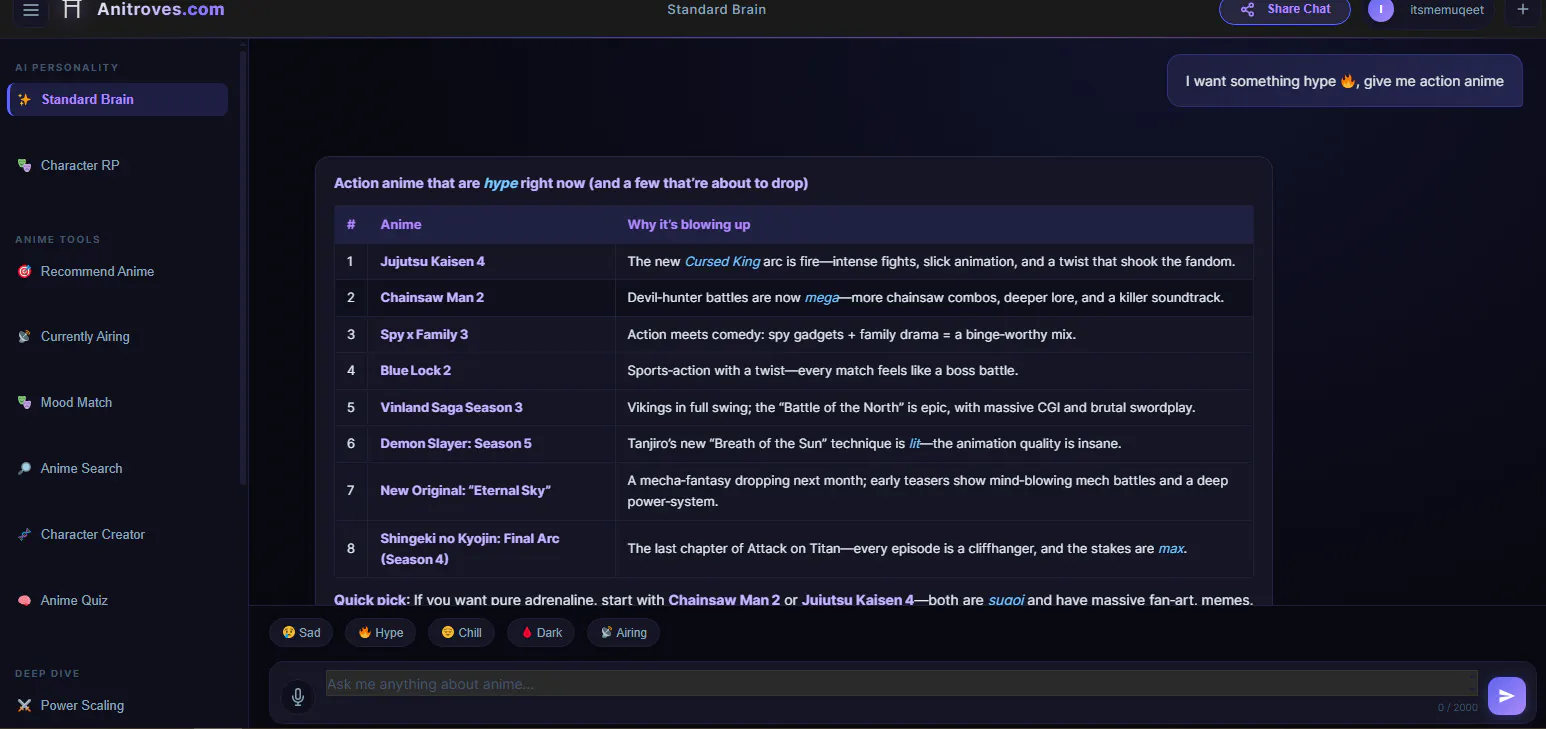Click 'Standard Brain' title in top header
Image resolution: width=1546 pixels, height=729 pixels.
[717, 10]
